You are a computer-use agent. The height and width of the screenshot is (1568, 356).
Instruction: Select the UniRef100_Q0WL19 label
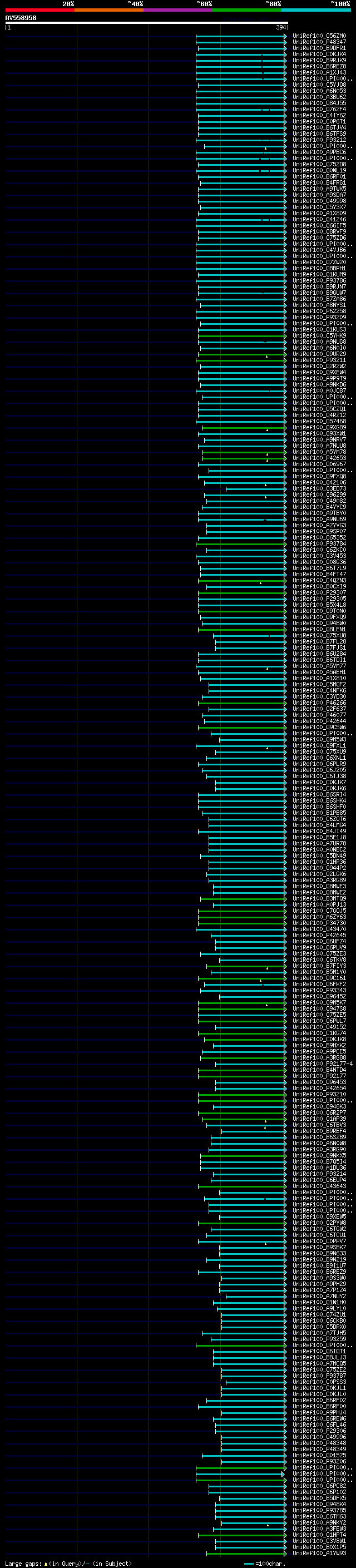coord(319,170)
